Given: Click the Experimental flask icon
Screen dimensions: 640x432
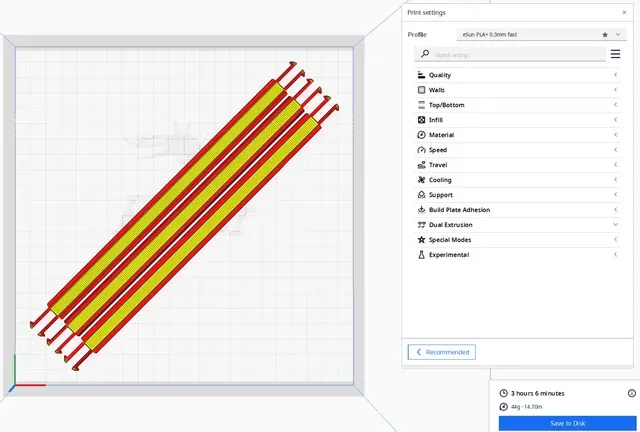Looking at the screenshot, I should click(x=421, y=255).
